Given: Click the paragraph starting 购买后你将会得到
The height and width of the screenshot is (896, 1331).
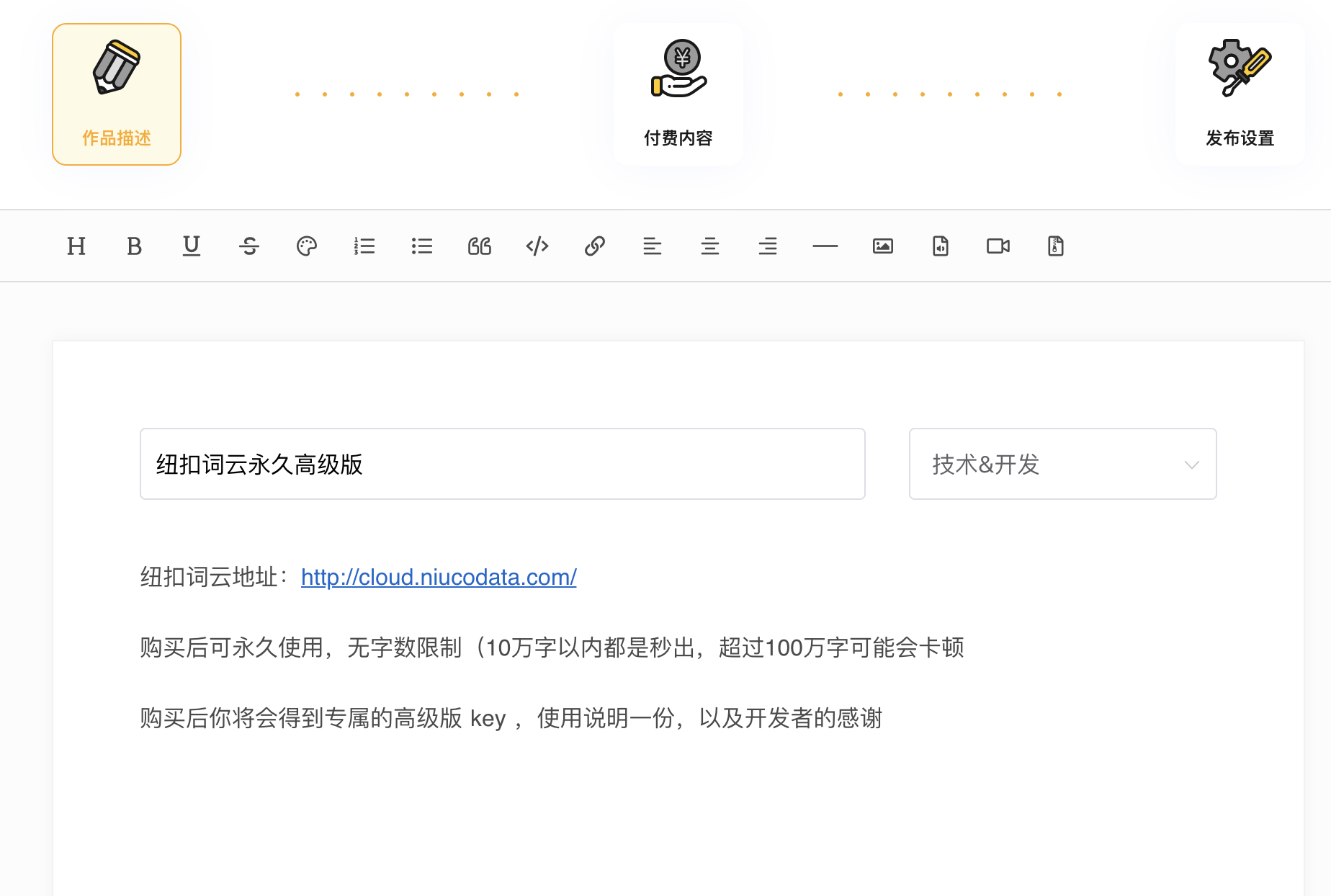Looking at the screenshot, I should (x=511, y=718).
